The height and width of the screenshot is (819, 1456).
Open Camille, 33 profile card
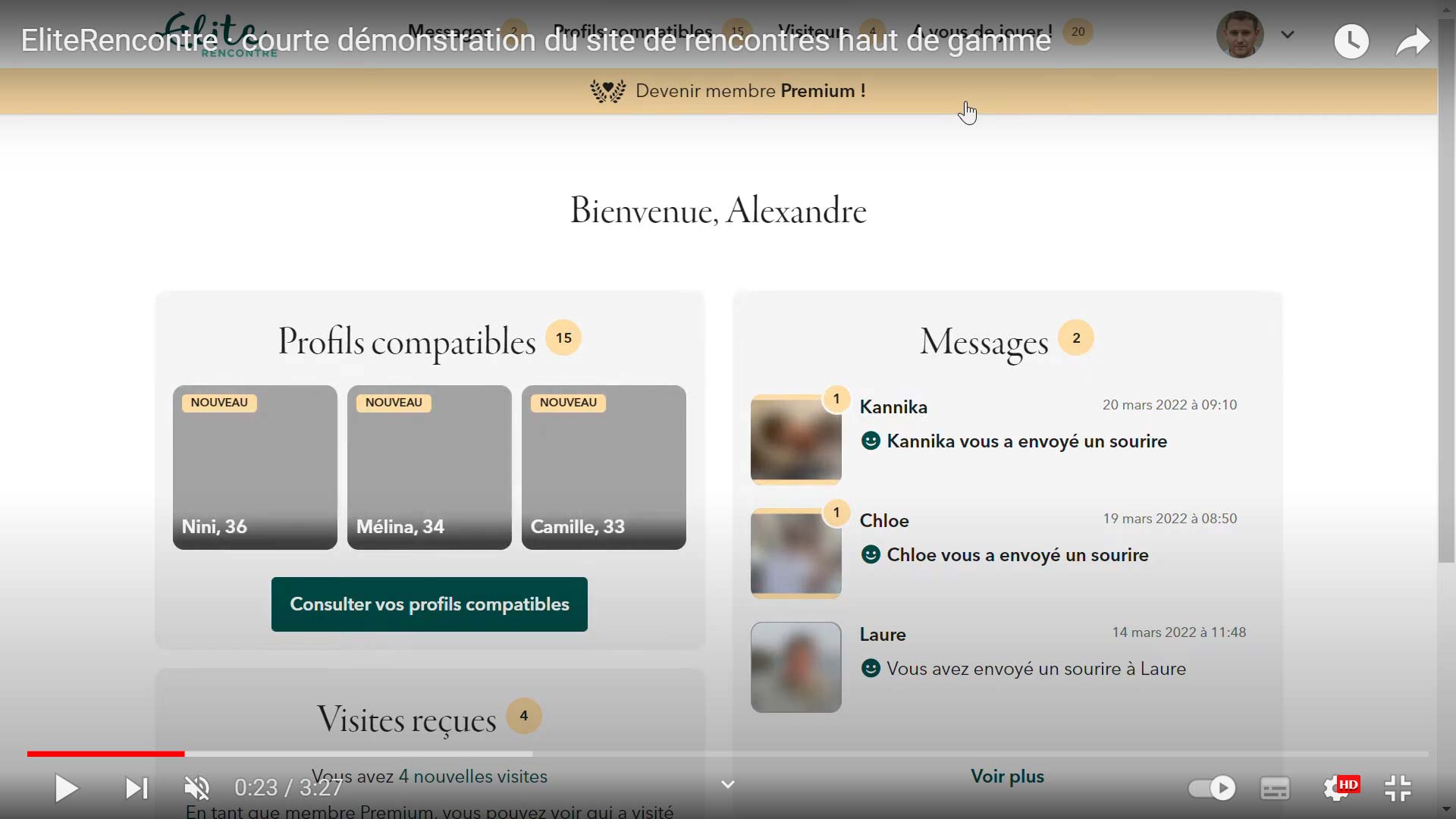pos(604,467)
